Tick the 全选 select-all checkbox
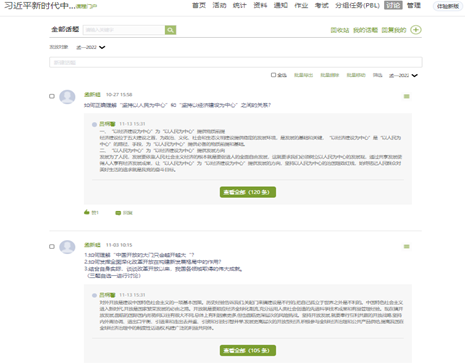The width and height of the screenshot is (465, 364). click(273, 75)
